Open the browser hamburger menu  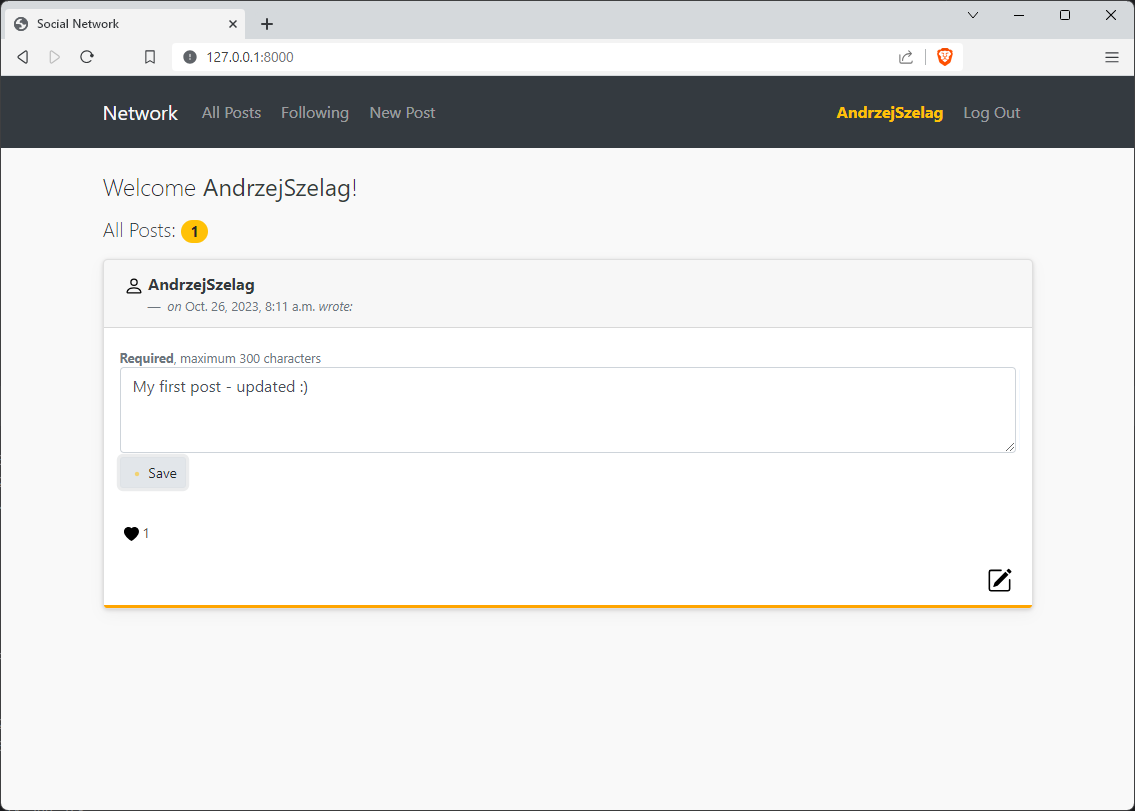1112,57
